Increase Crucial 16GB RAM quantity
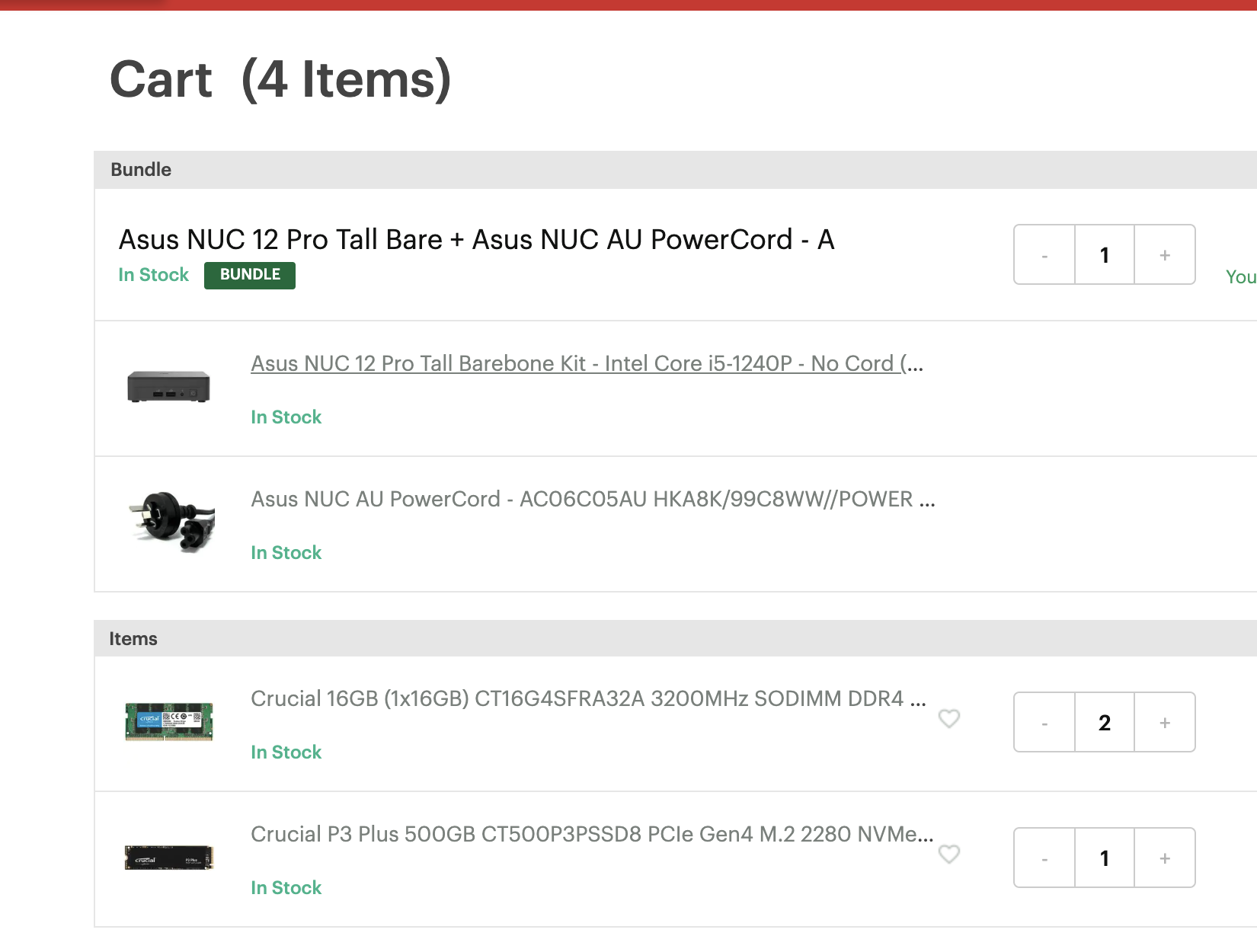1257x952 pixels. 1164,723
